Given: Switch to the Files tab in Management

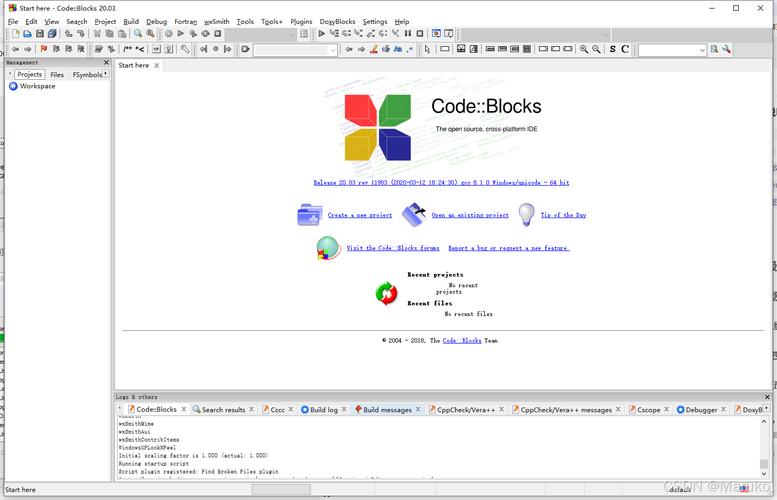Looking at the screenshot, I should point(57,74).
